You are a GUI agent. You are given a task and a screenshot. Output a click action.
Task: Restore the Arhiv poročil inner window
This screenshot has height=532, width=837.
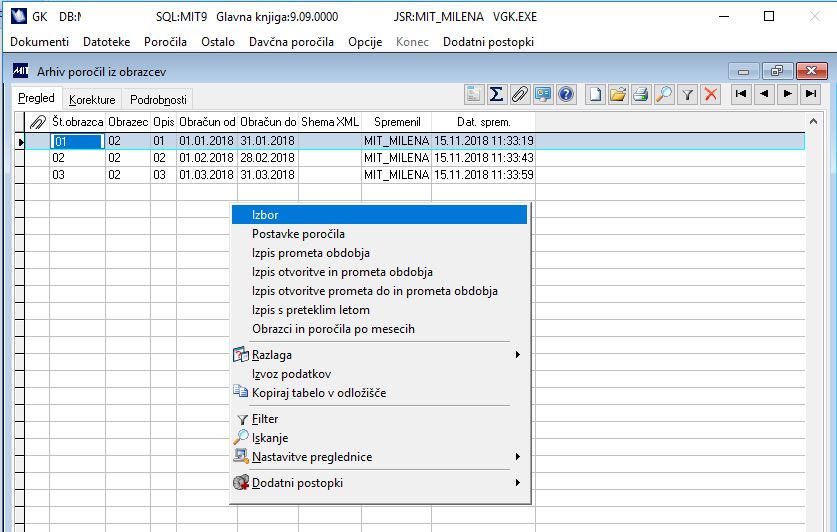coord(776,71)
